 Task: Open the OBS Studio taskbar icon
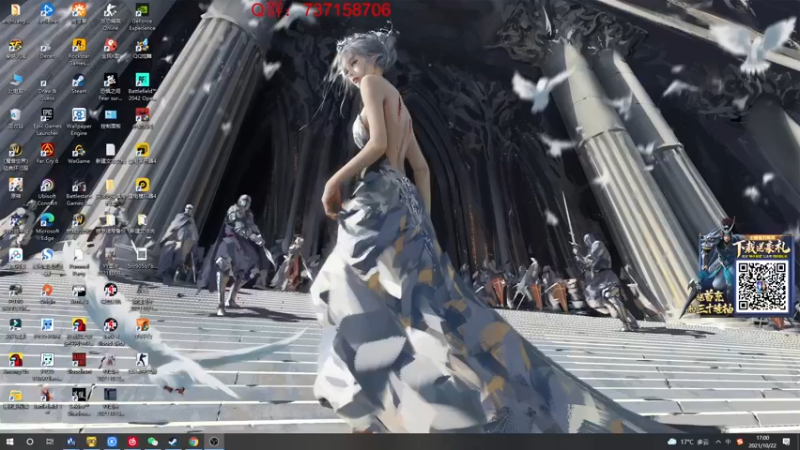click(214, 441)
